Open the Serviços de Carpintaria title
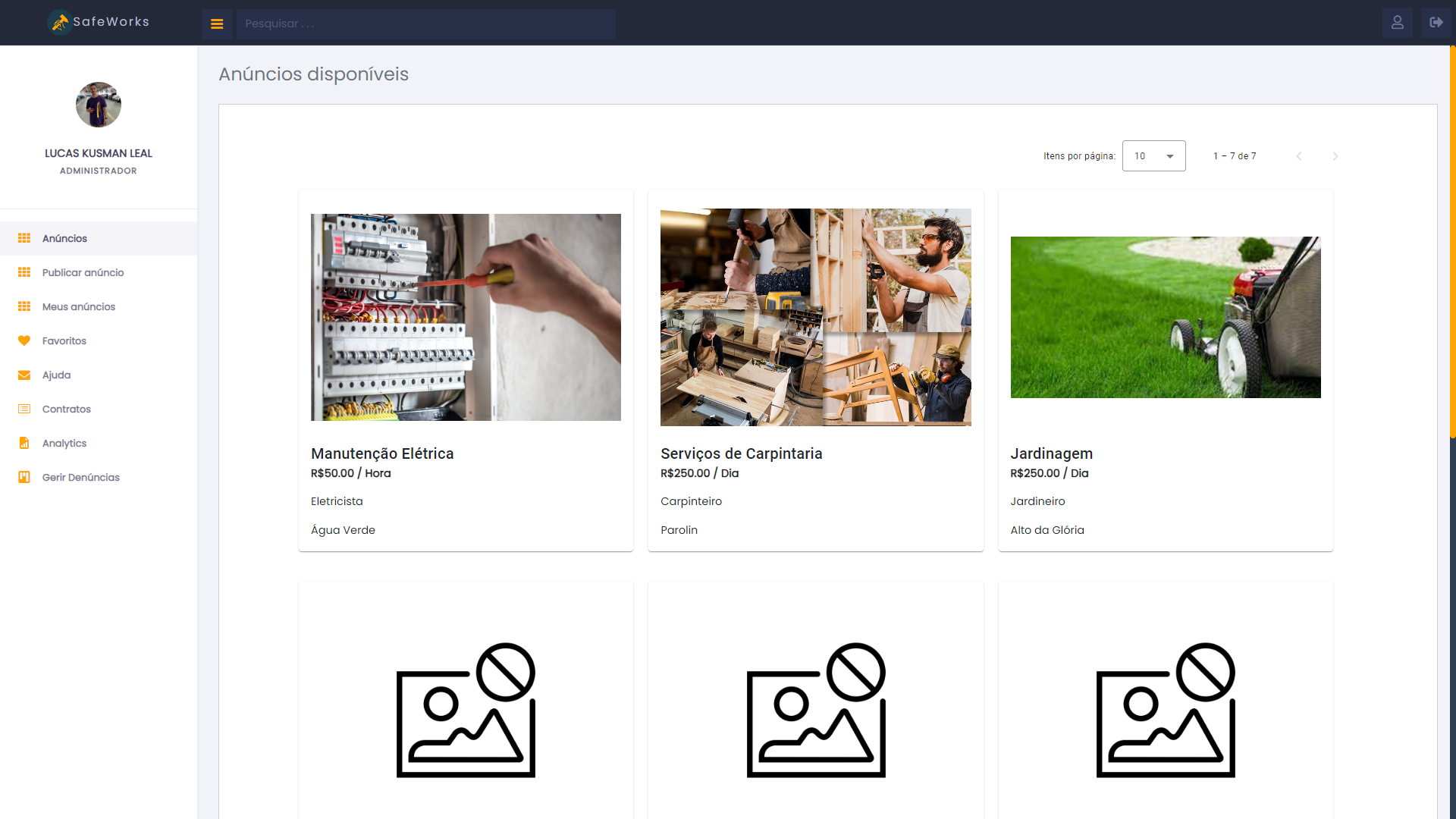 [x=741, y=453]
